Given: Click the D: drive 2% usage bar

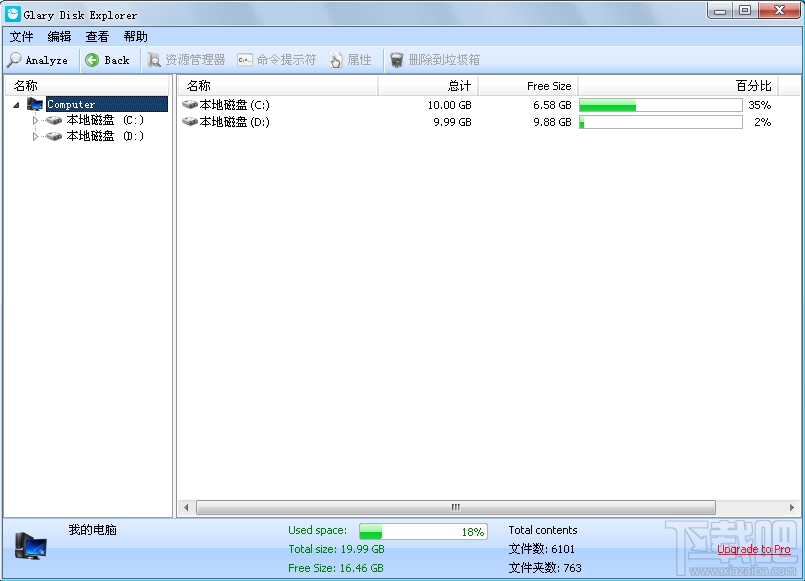Looking at the screenshot, I should [661, 122].
